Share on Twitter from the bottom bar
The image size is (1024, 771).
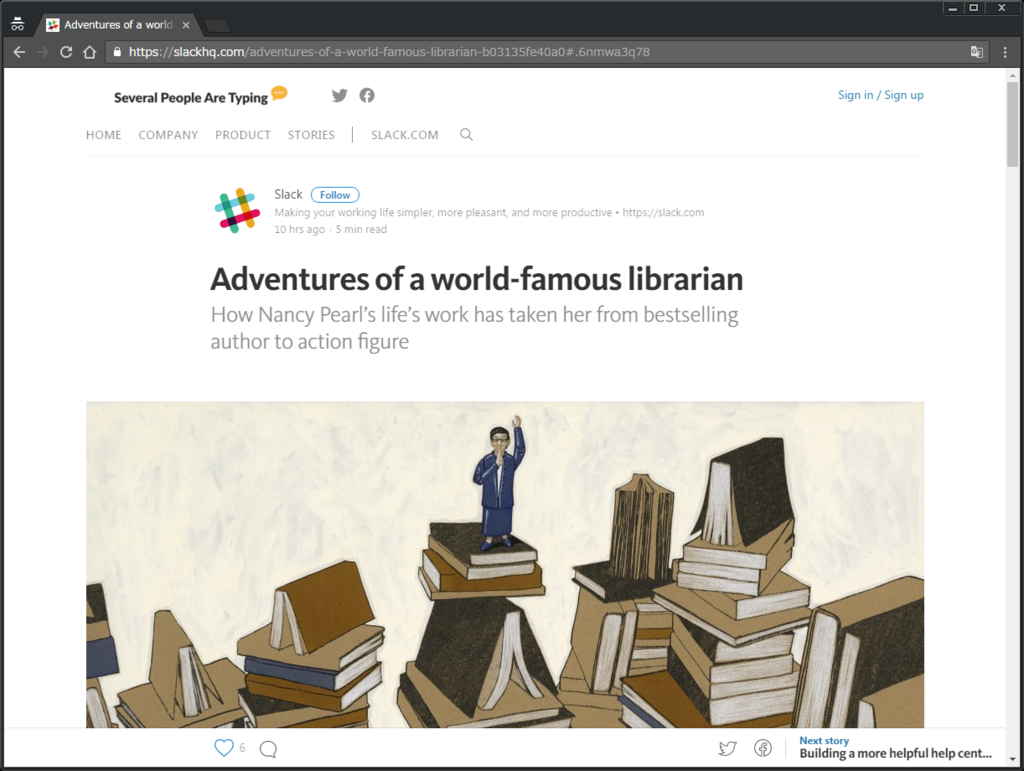tap(728, 748)
